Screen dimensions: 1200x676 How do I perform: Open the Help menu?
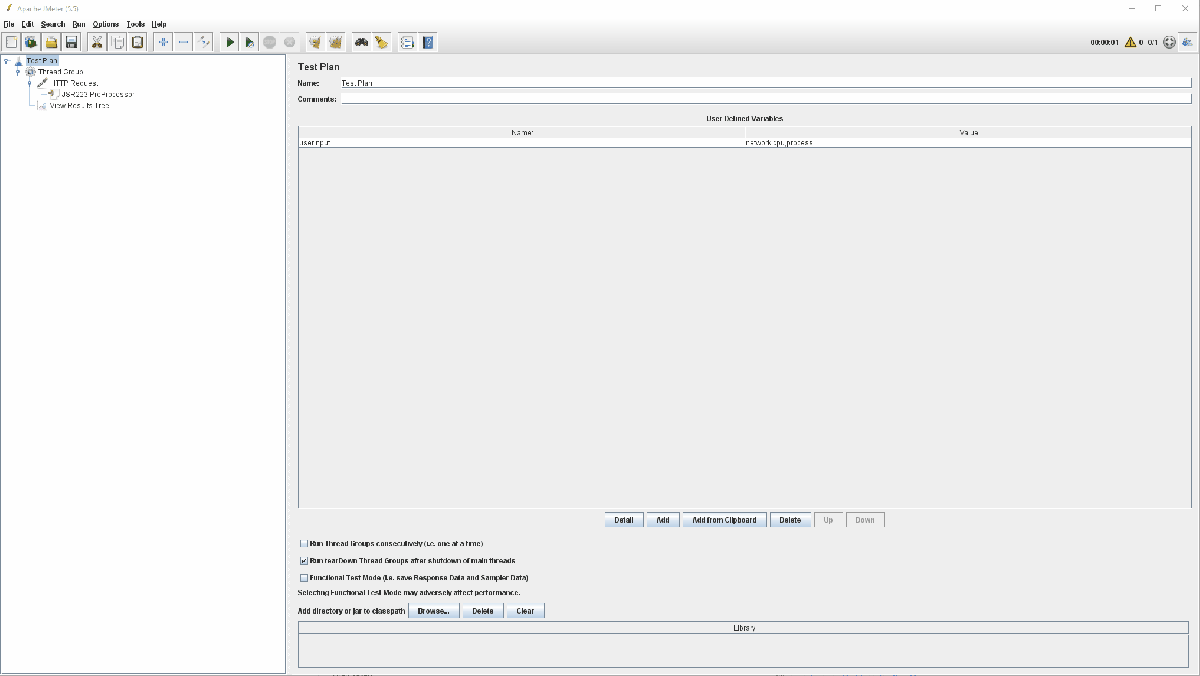(159, 24)
